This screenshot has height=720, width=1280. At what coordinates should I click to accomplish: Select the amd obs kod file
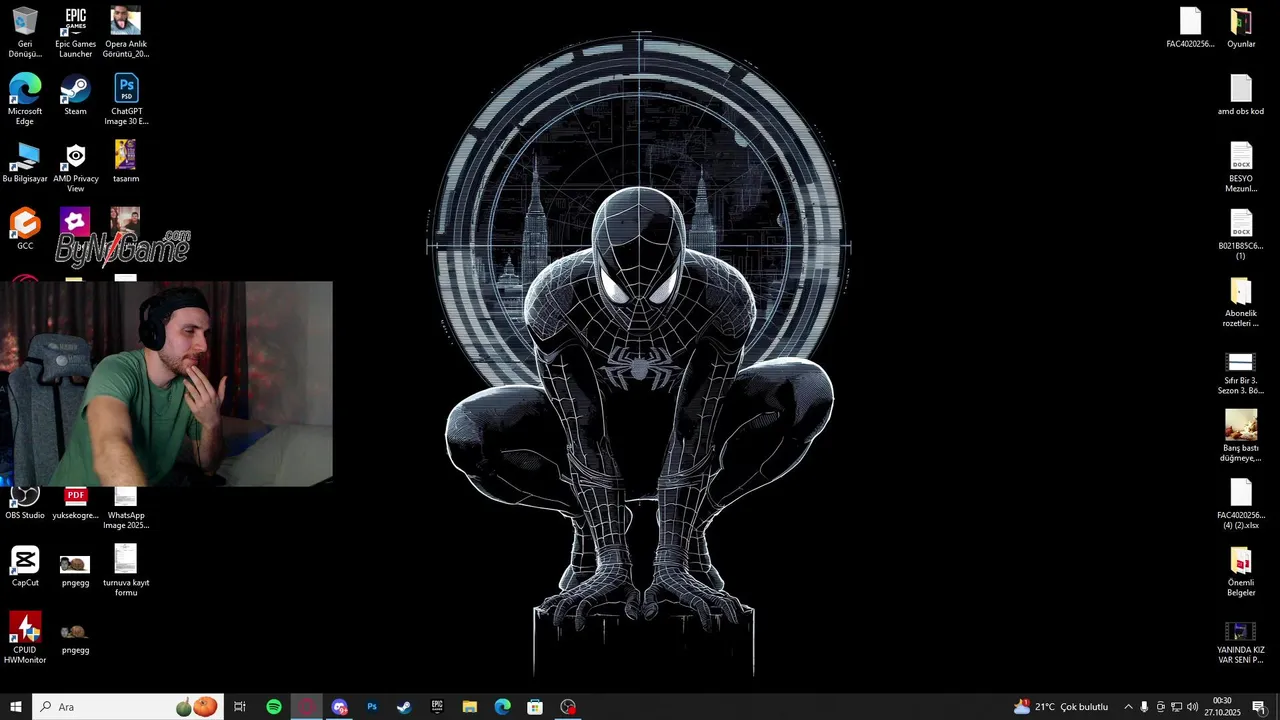tap(1241, 94)
